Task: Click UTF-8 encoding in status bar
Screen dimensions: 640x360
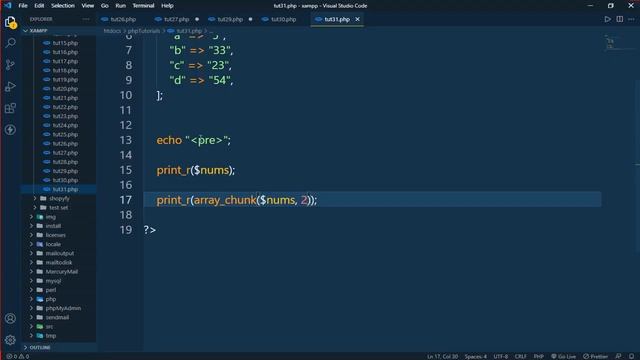Action: click(501, 356)
